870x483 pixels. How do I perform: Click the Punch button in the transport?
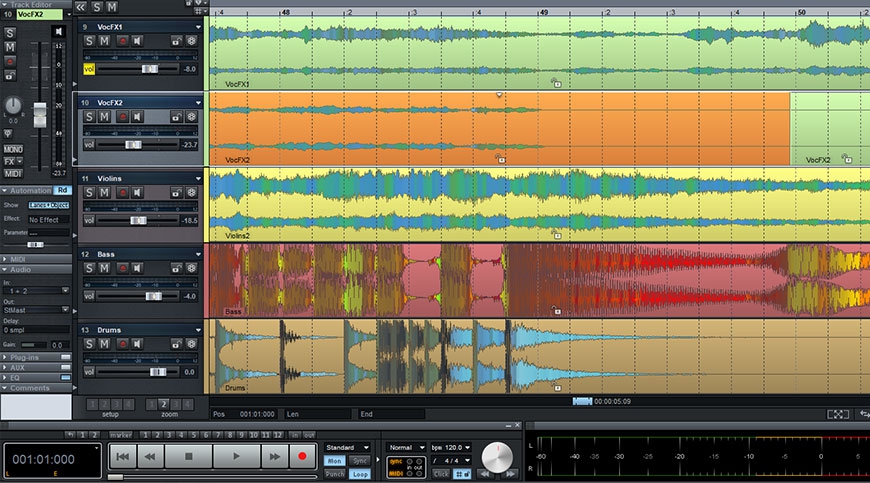point(334,473)
